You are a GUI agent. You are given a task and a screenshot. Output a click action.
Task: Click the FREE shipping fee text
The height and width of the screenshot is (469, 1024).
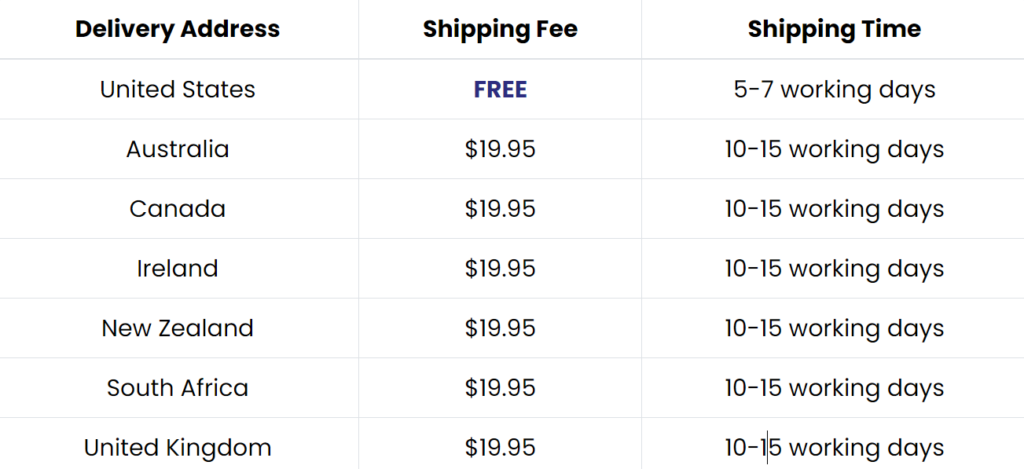(x=500, y=89)
